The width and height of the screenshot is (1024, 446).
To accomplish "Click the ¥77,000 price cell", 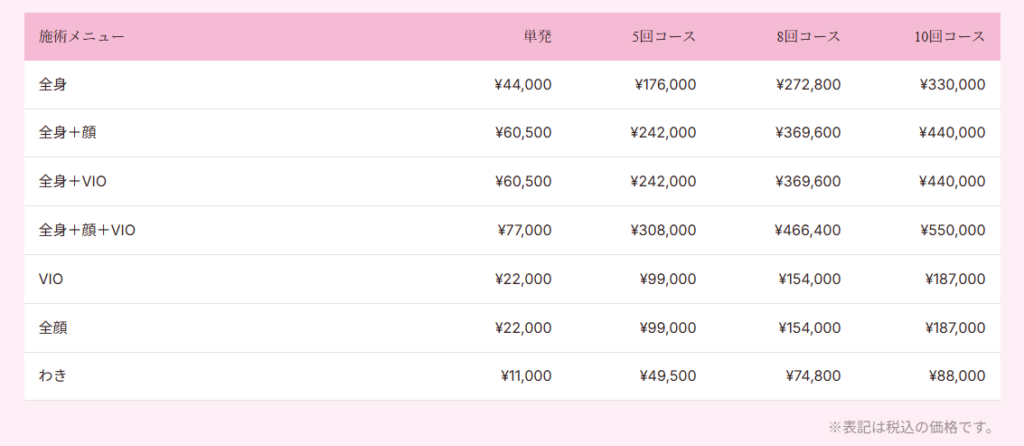I will click(x=524, y=230).
